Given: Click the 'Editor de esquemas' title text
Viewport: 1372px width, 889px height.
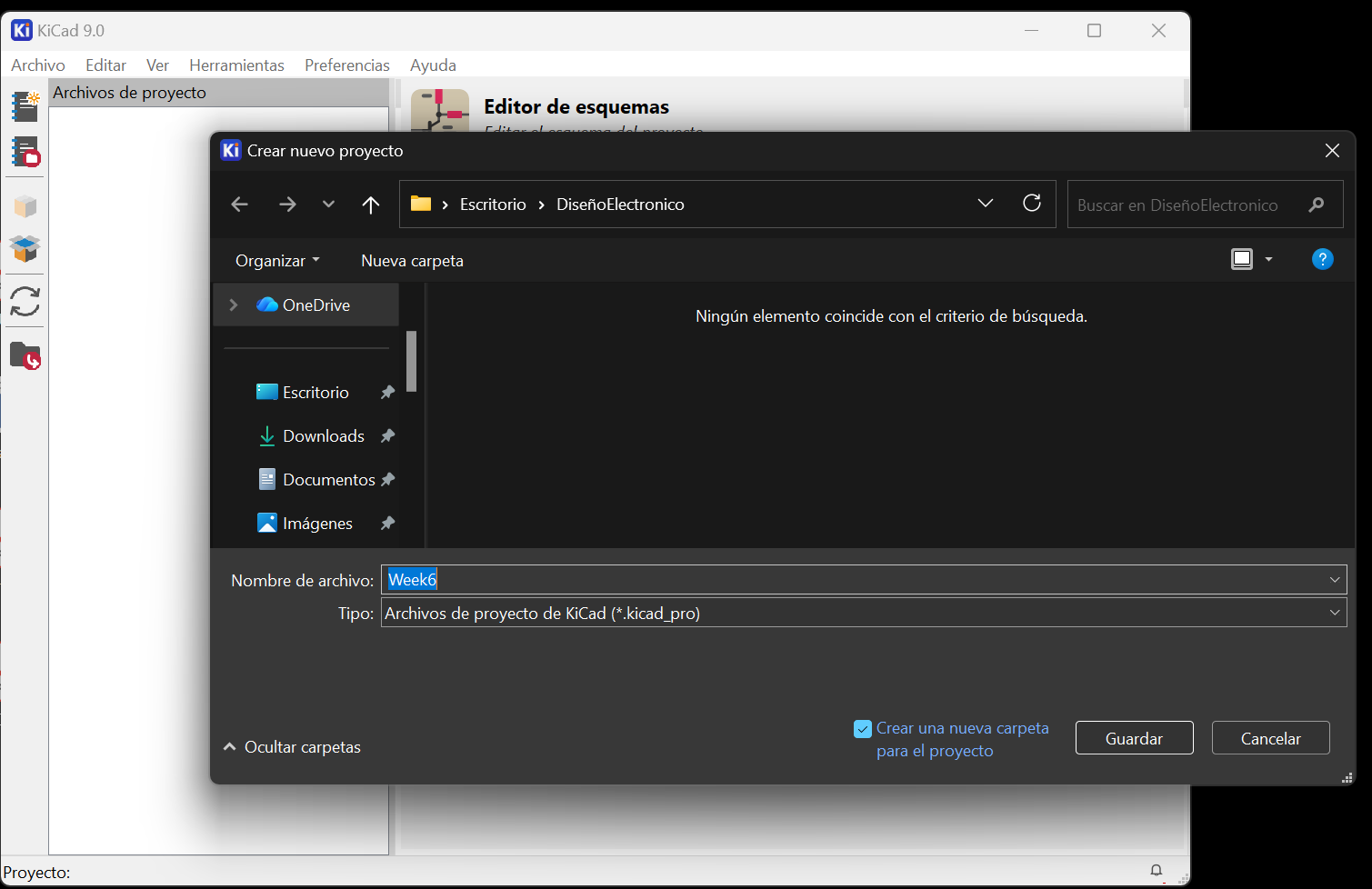Looking at the screenshot, I should click(x=576, y=107).
